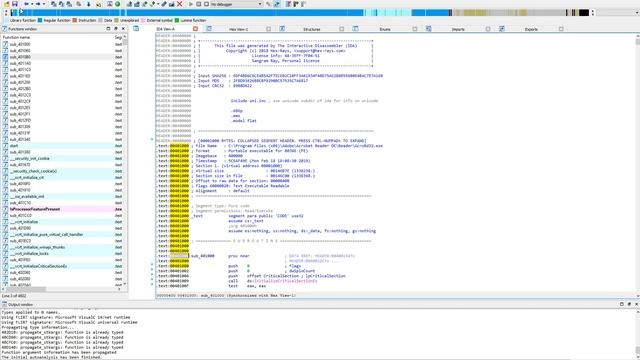Screen dimensions: 640x360
Task: Click the rightmost icon in the top toolbar
Action: point(303,4)
